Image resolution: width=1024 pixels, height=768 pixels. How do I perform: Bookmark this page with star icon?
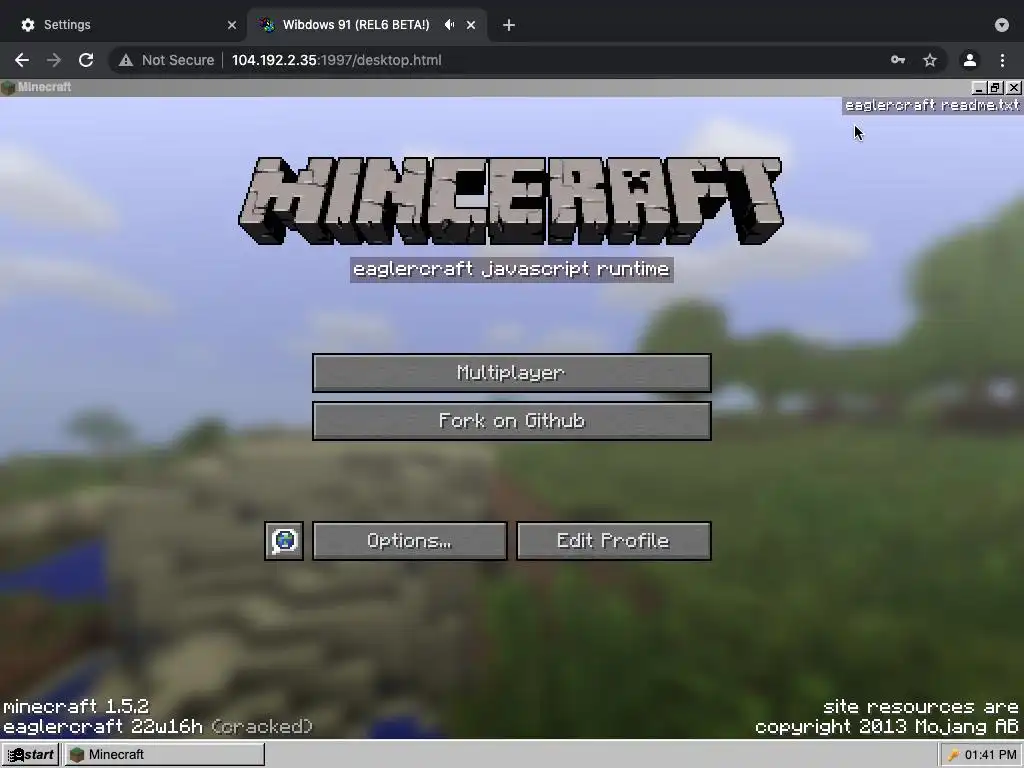pyautogui.click(x=930, y=60)
